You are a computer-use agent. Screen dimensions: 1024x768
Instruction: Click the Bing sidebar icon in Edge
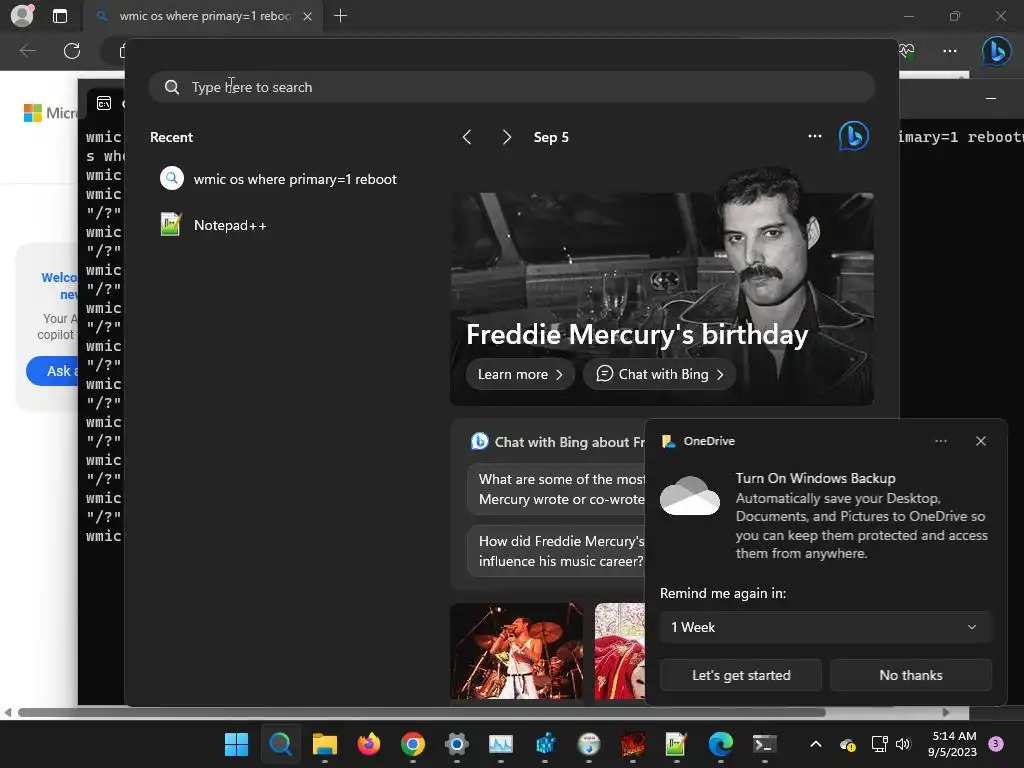[x=997, y=50]
